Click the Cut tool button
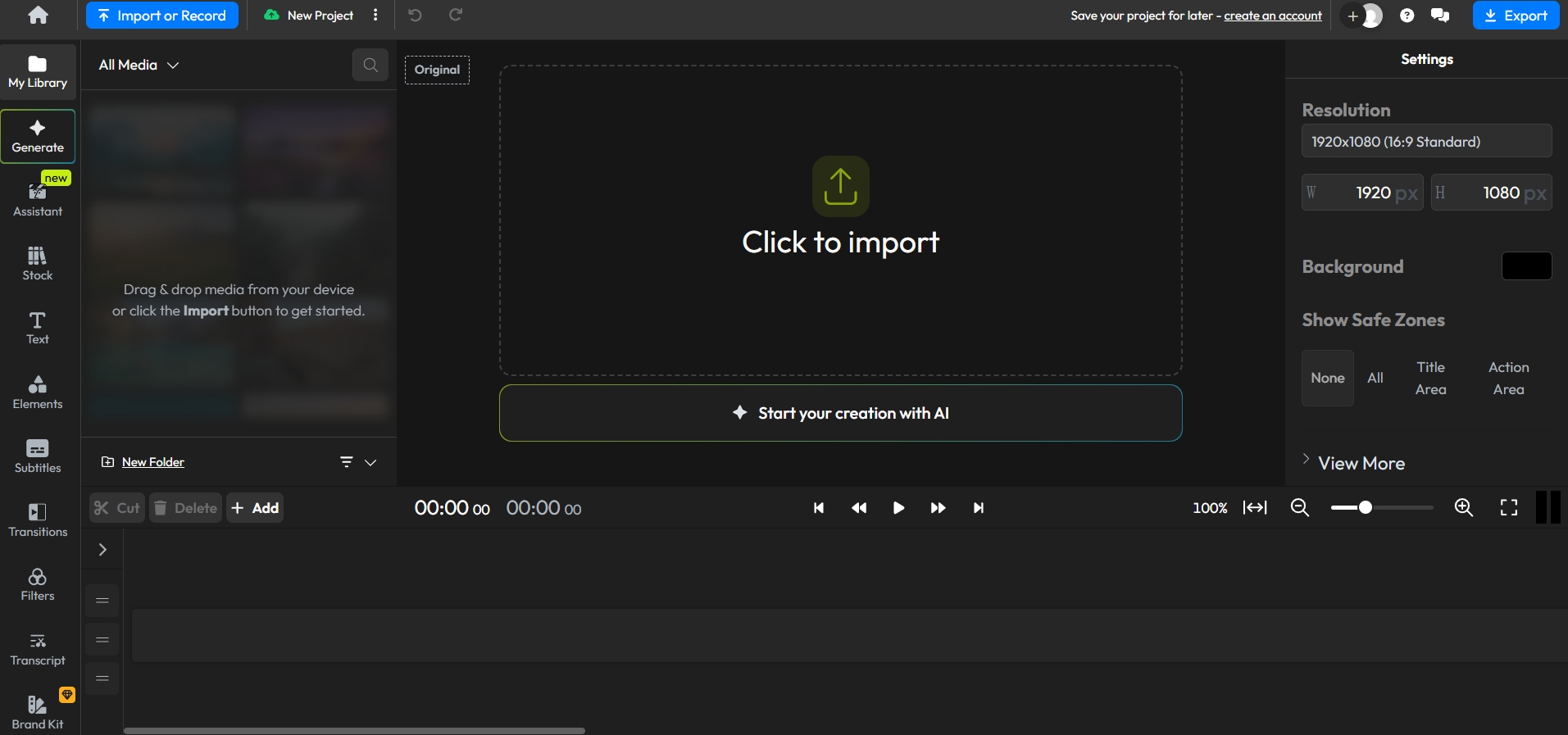This screenshot has height=735, width=1568. pos(117,508)
